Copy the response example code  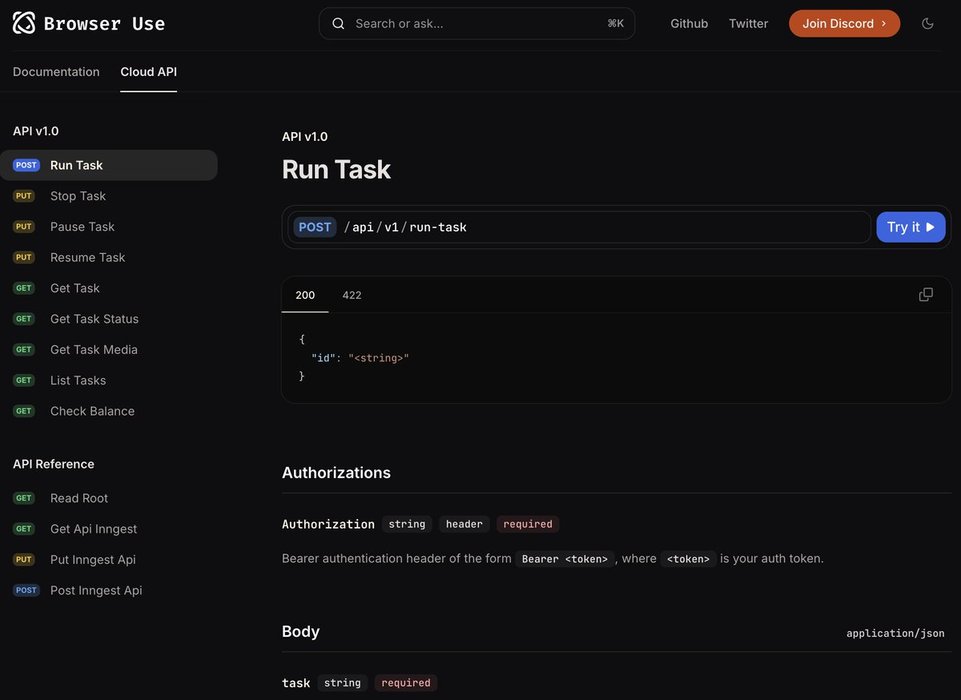[x=925, y=294]
